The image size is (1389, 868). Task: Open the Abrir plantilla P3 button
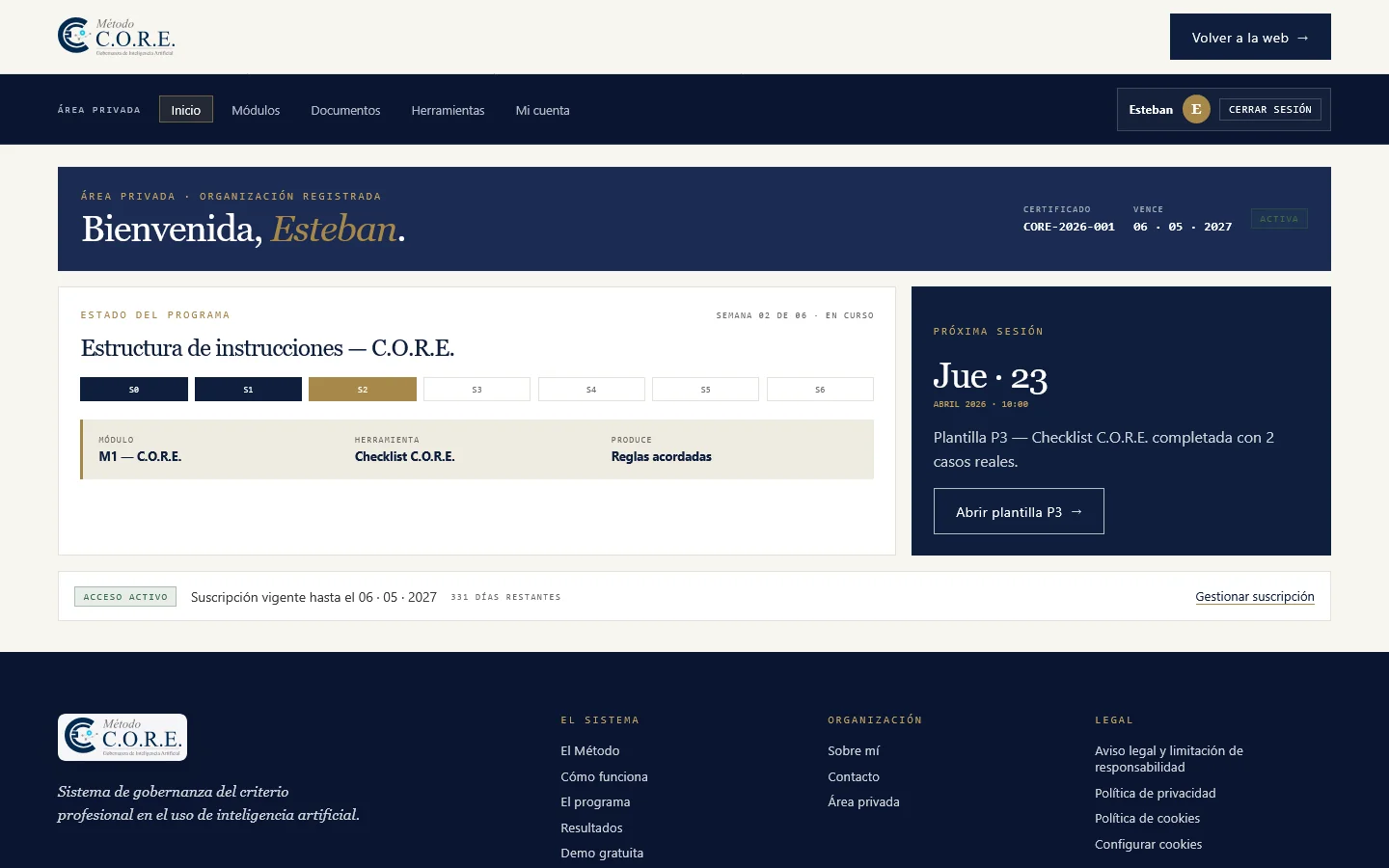(1019, 511)
